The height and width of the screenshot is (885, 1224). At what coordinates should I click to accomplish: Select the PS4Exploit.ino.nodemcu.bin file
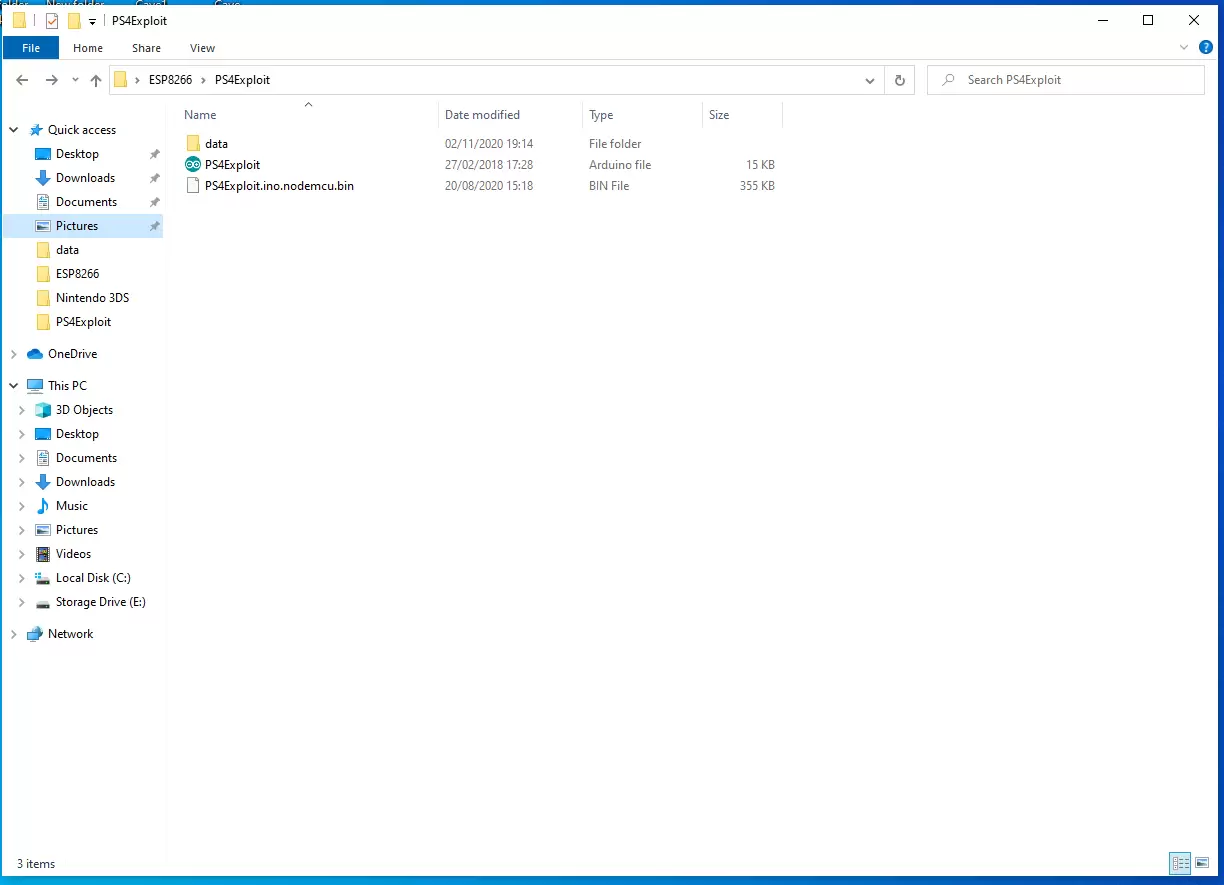click(279, 186)
